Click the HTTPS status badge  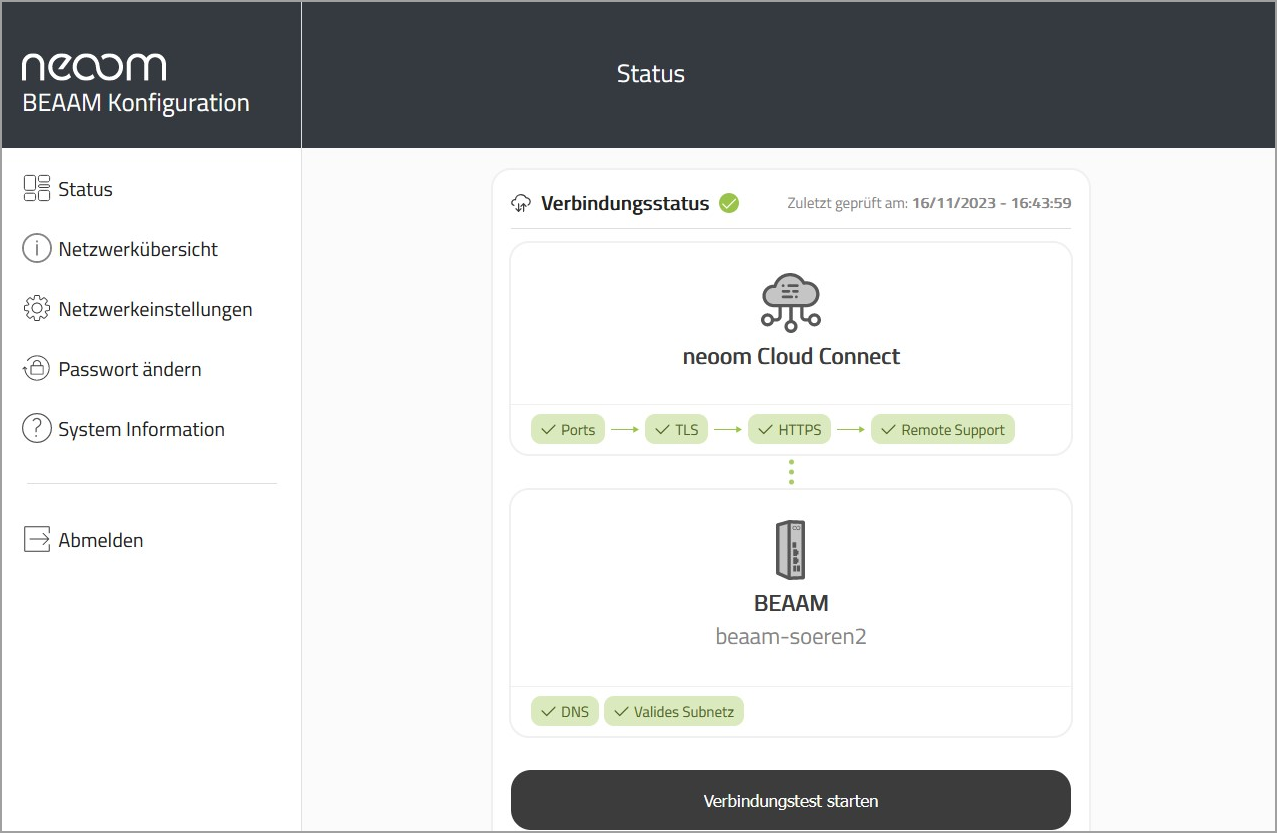789,430
